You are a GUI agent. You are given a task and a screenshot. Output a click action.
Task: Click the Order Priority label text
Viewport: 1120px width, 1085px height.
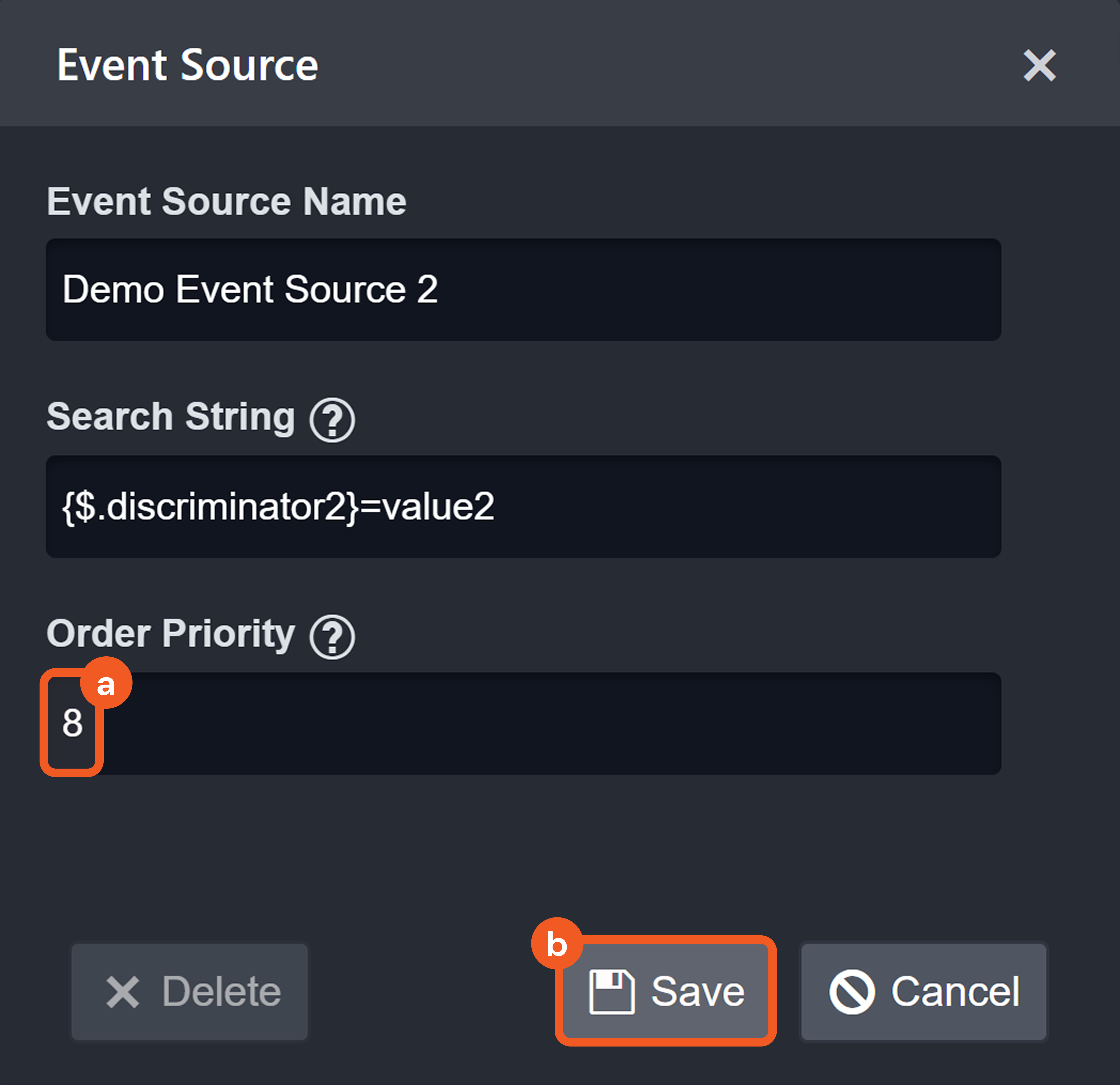point(170,633)
